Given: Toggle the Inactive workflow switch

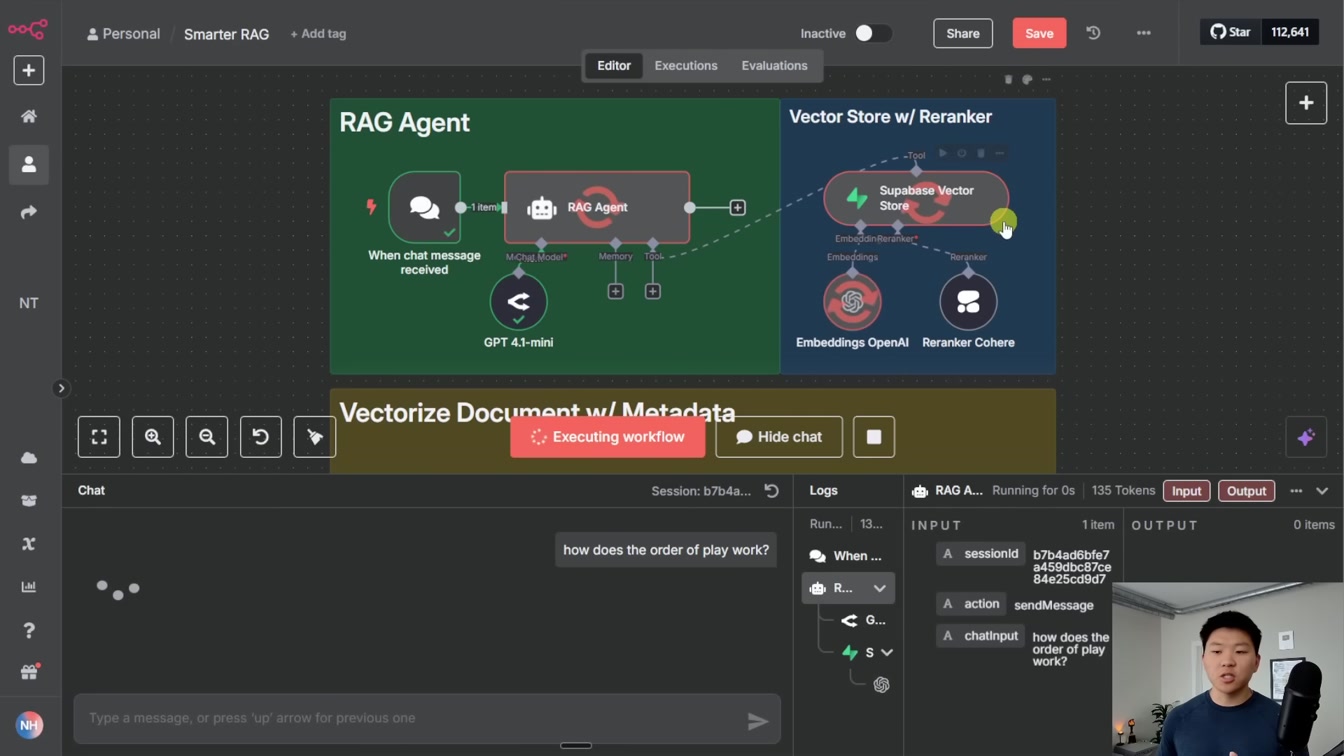Looking at the screenshot, I should 872,33.
